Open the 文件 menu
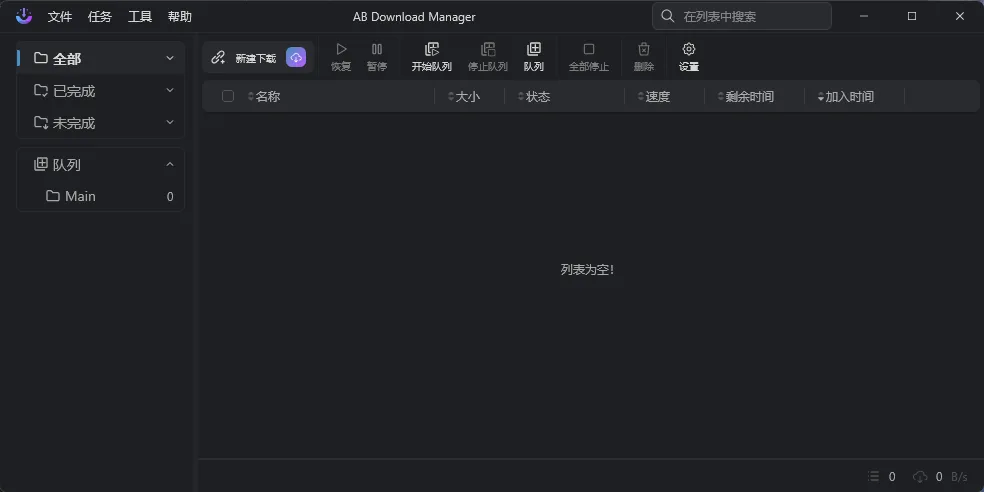 point(60,17)
